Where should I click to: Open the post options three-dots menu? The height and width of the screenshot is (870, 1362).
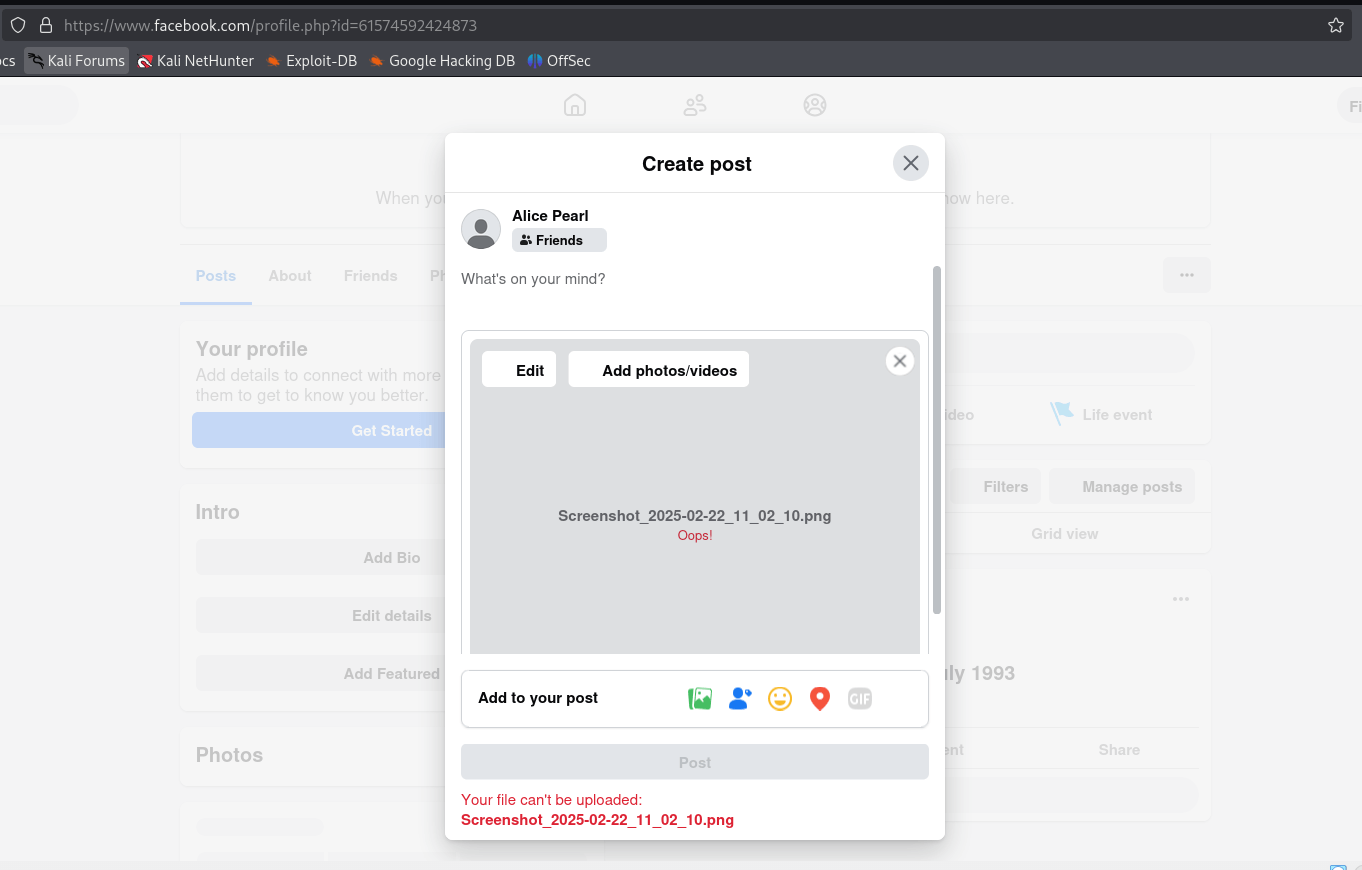1181,599
